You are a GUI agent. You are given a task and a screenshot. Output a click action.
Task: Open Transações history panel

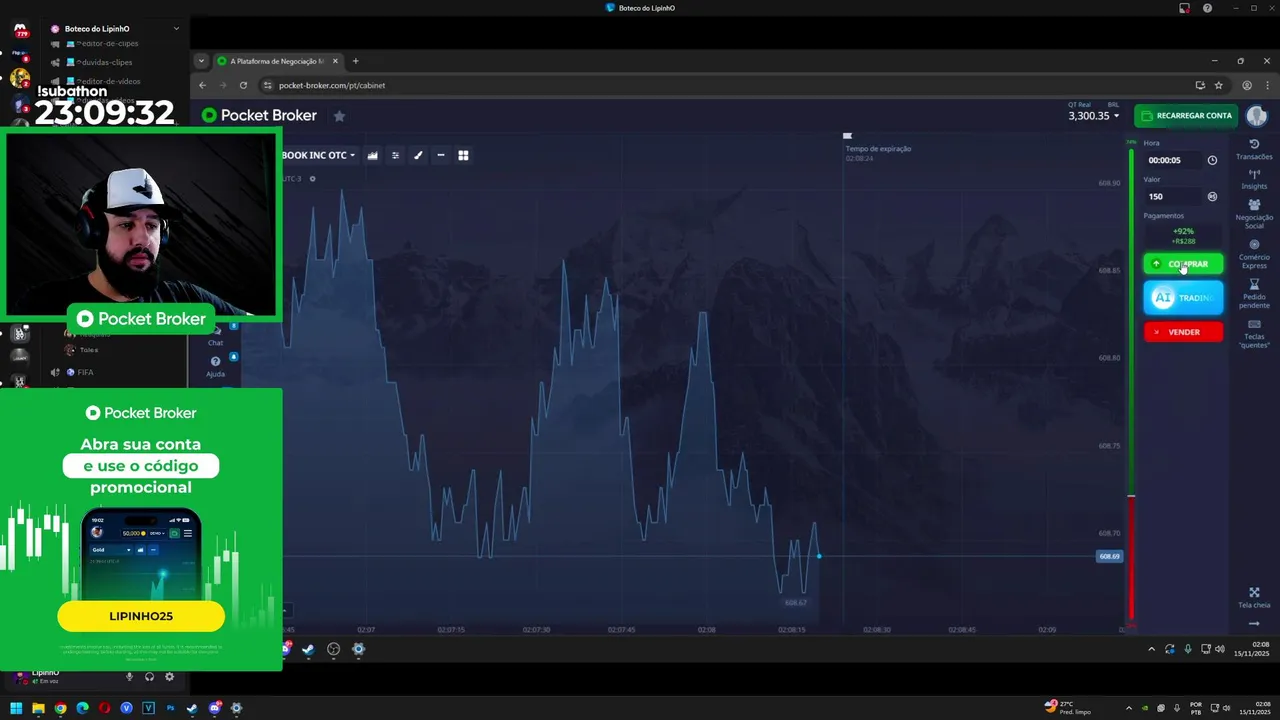(x=1254, y=150)
